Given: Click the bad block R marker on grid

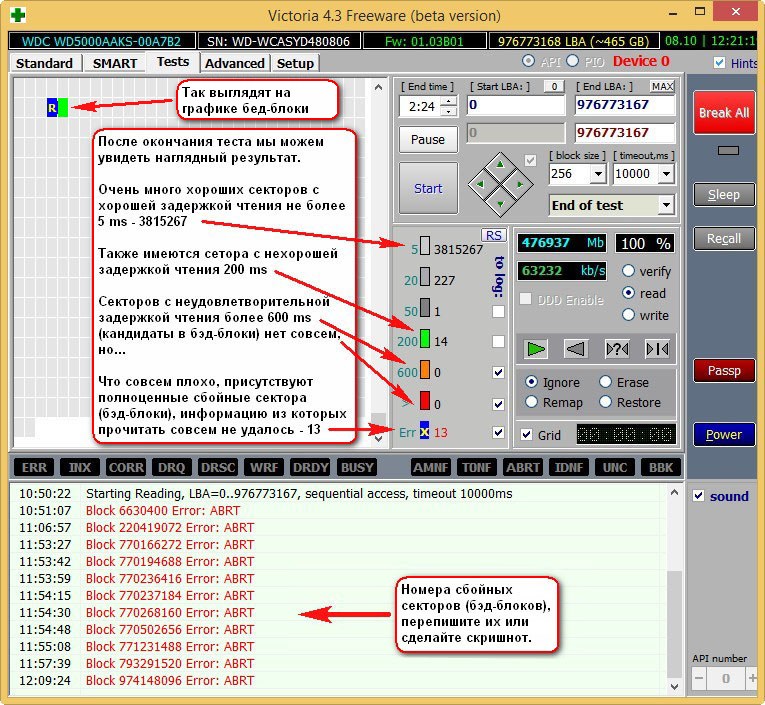Looking at the screenshot, I should pyautogui.click(x=52, y=107).
